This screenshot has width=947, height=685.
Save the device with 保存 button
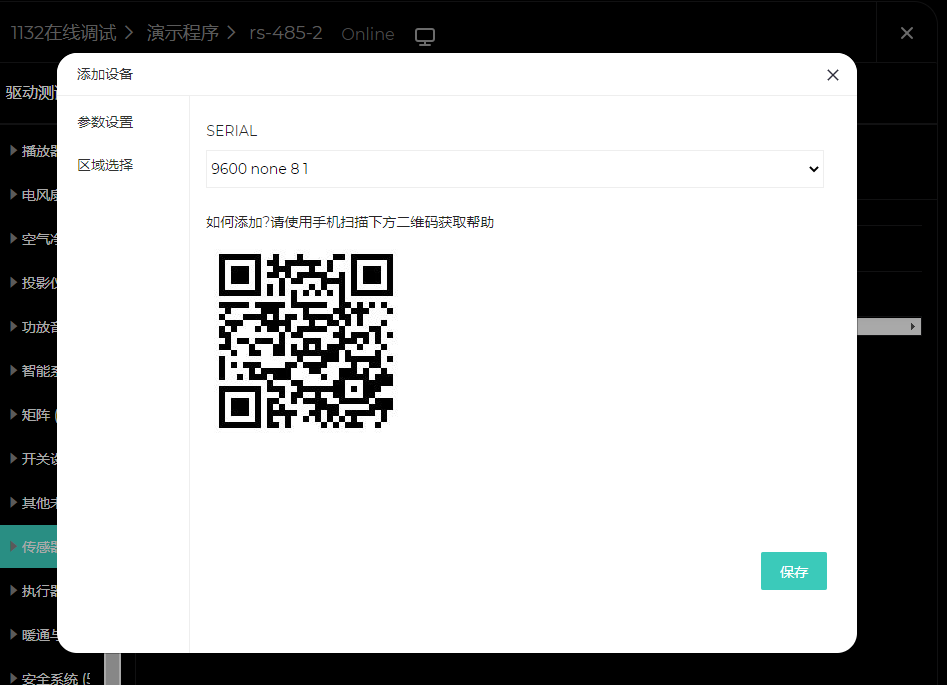click(x=794, y=571)
